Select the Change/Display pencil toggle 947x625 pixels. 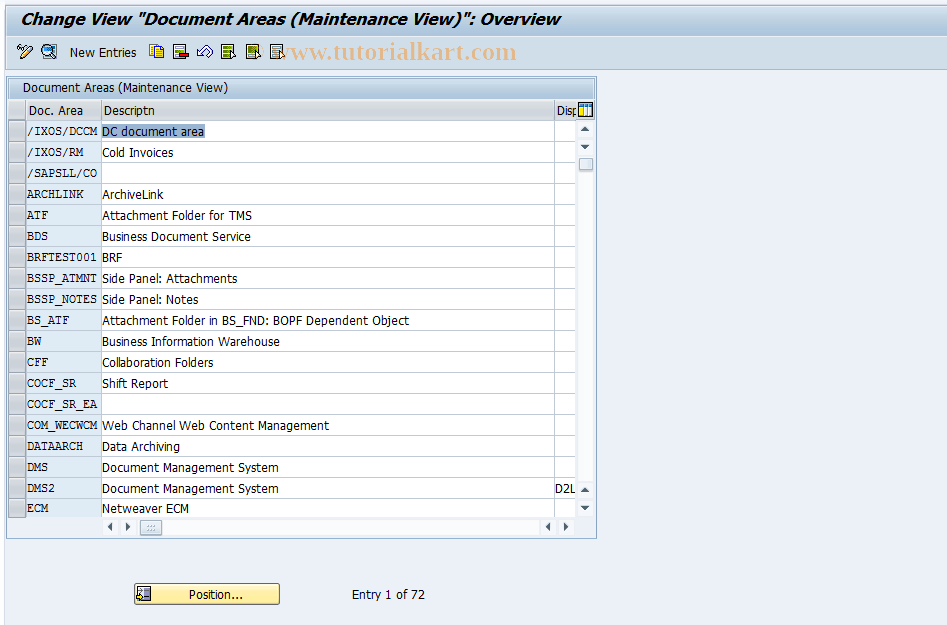coord(24,52)
